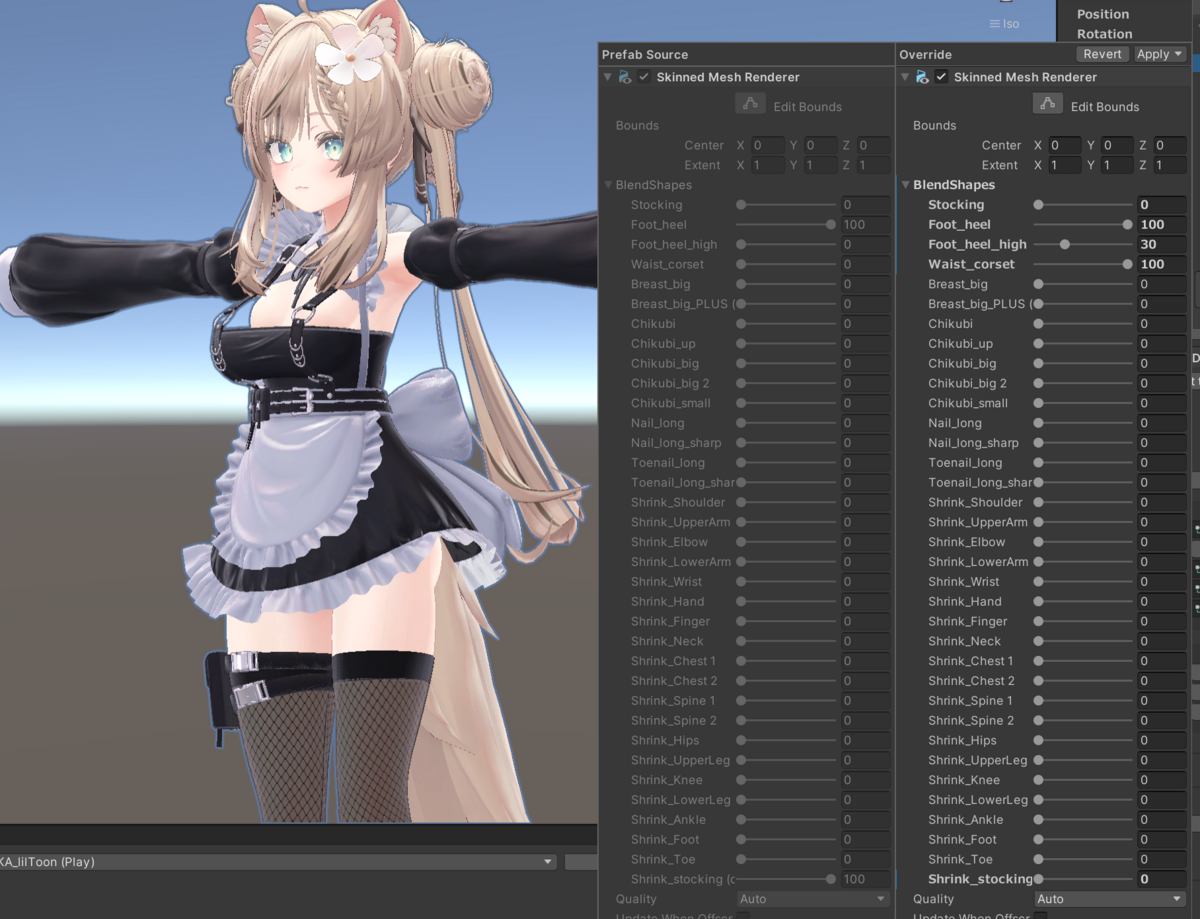
Task: Disable the Skinned Mesh Renderer checkbox in Override
Action: point(940,77)
